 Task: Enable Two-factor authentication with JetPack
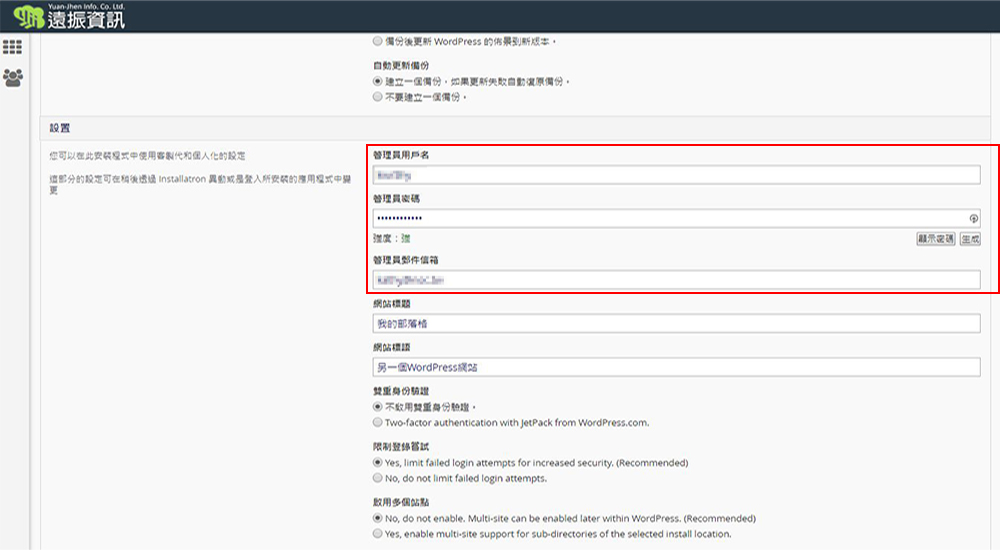(377, 422)
